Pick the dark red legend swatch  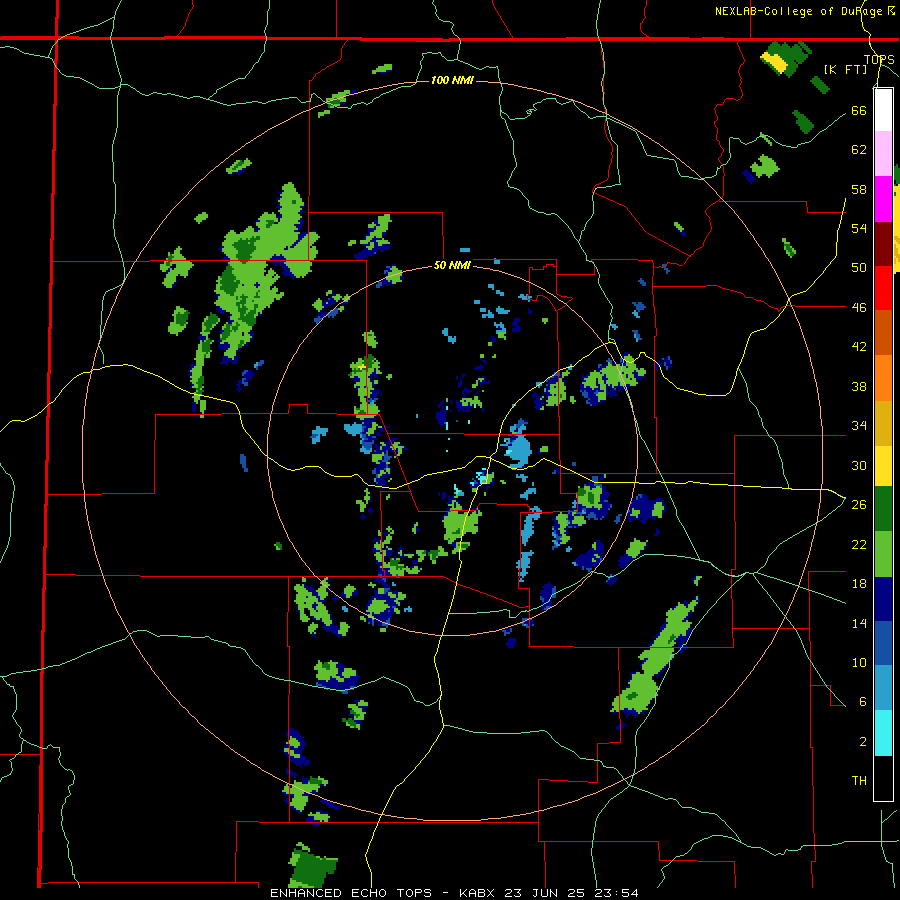883,244
